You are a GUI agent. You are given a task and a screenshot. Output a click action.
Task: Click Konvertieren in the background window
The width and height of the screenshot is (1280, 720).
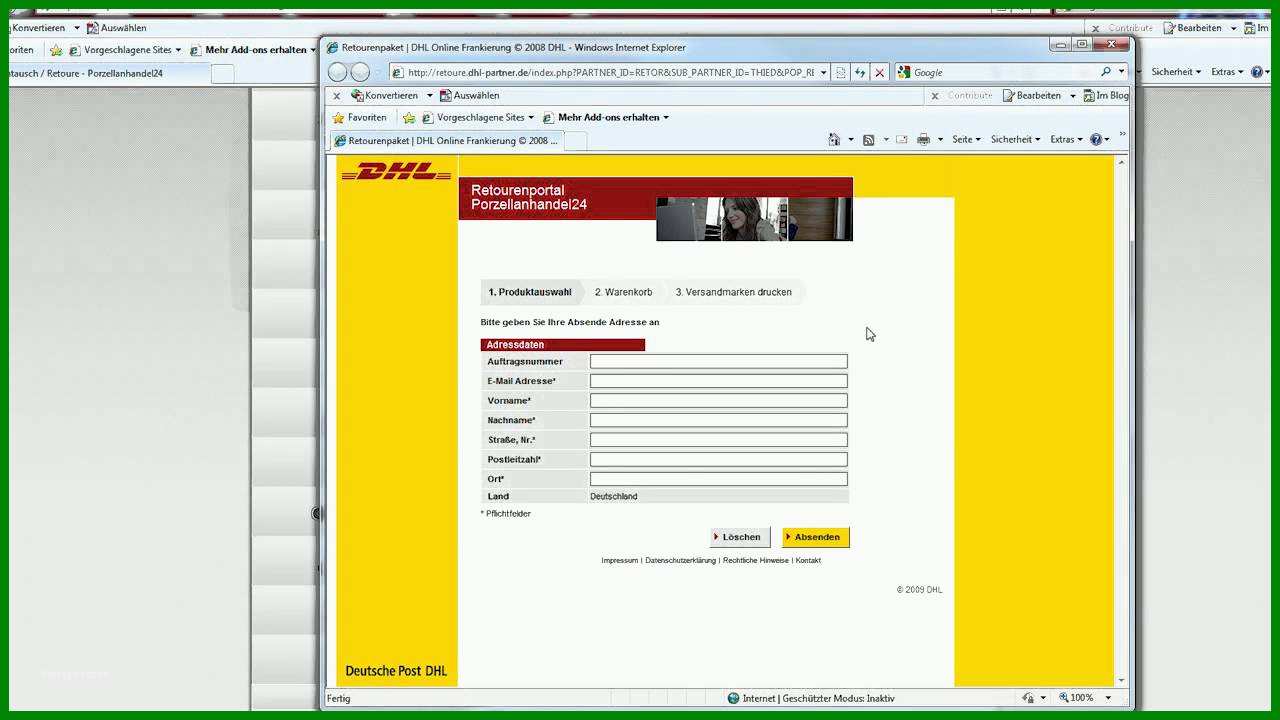click(x=39, y=28)
